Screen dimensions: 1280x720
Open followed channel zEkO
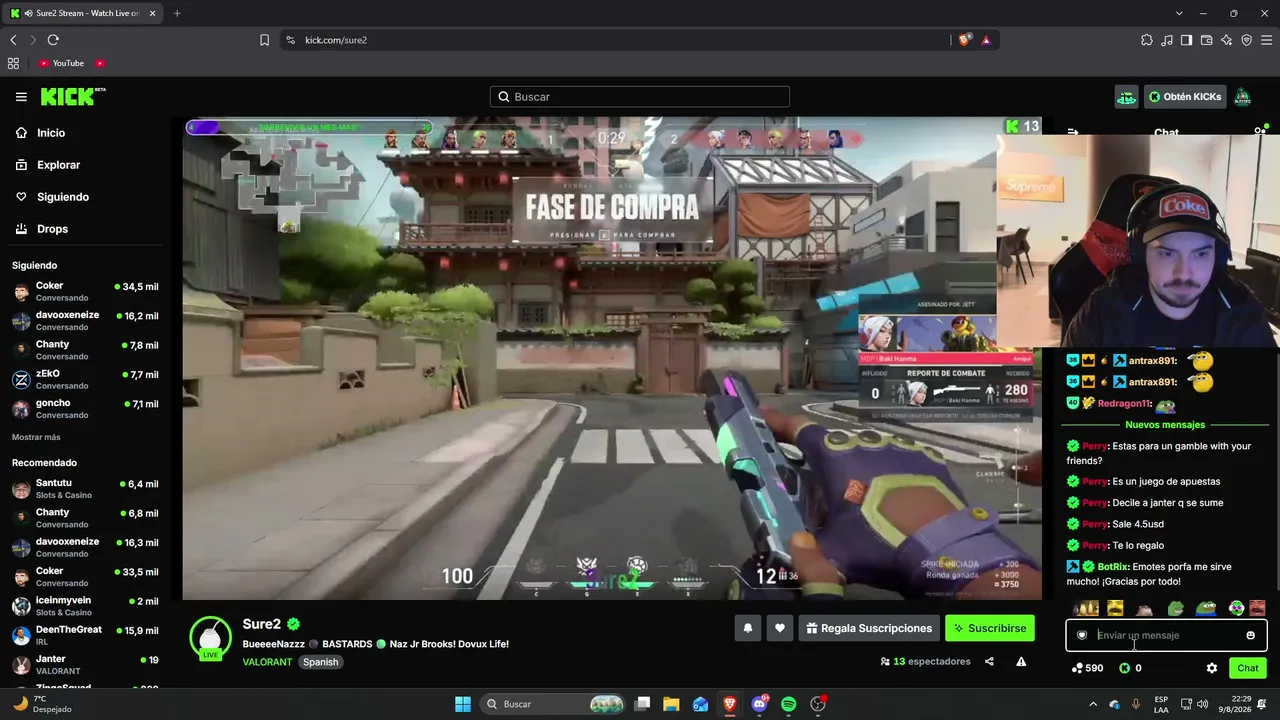click(x=85, y=380)
